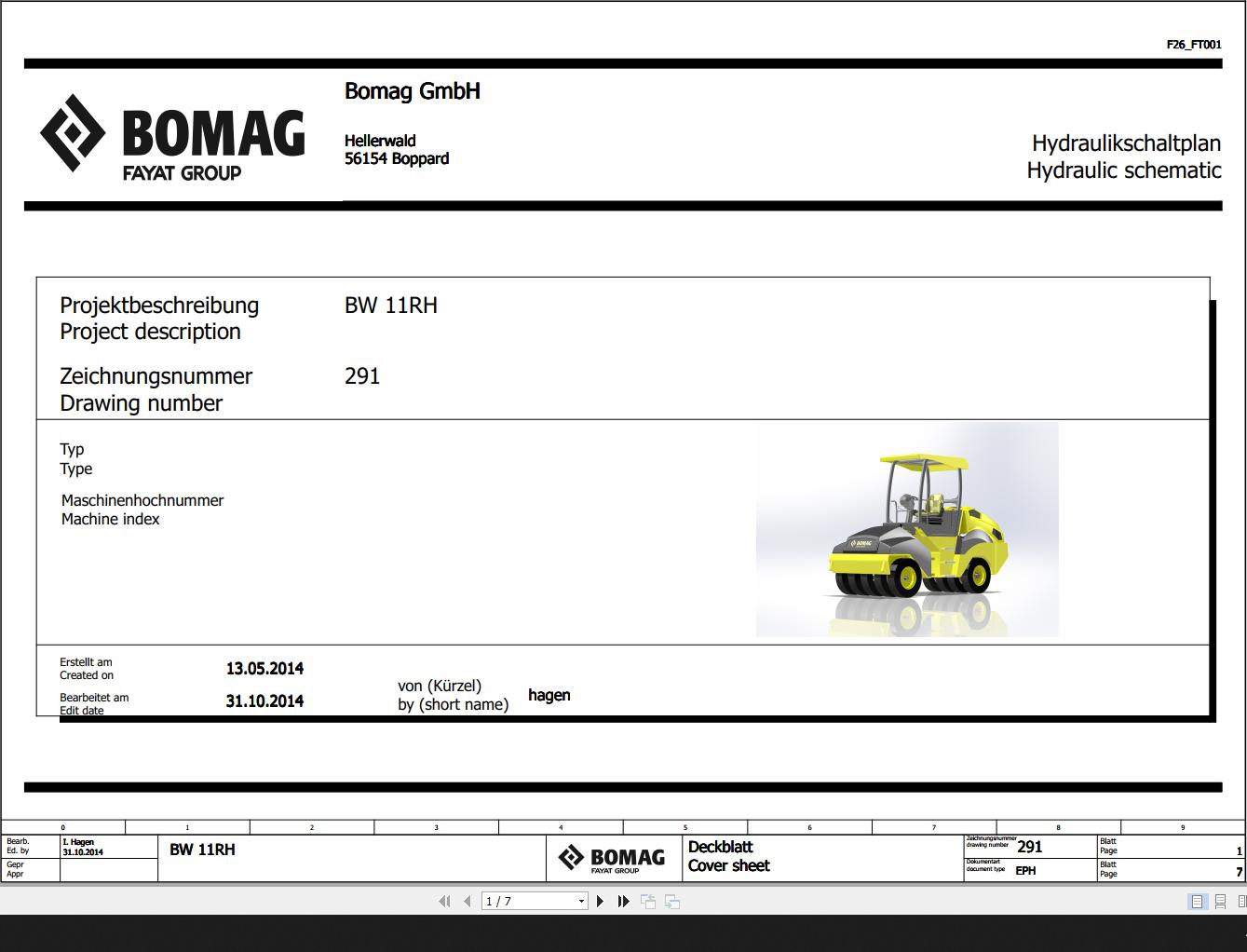Switch to facing pages layout
Viewport: 1247px width, 952px height.
pyautogui.click(x=1241, y=901)
